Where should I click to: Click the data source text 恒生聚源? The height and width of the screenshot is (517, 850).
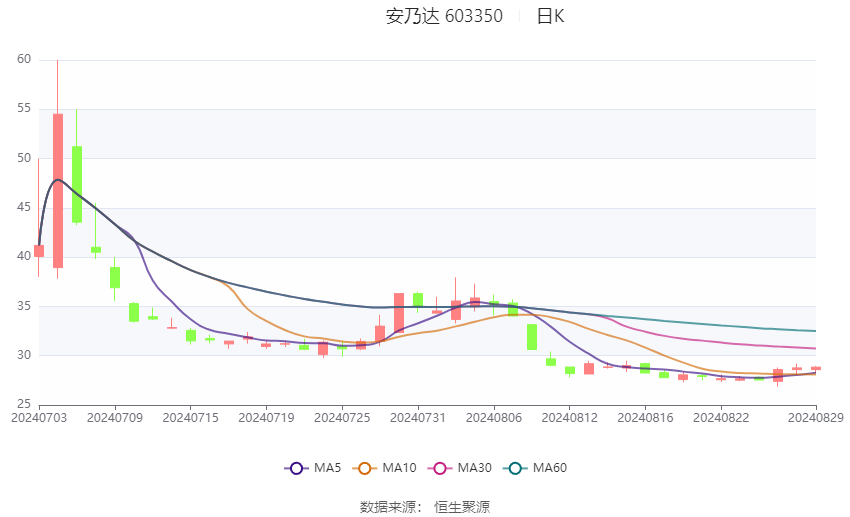tap(462, 507)
